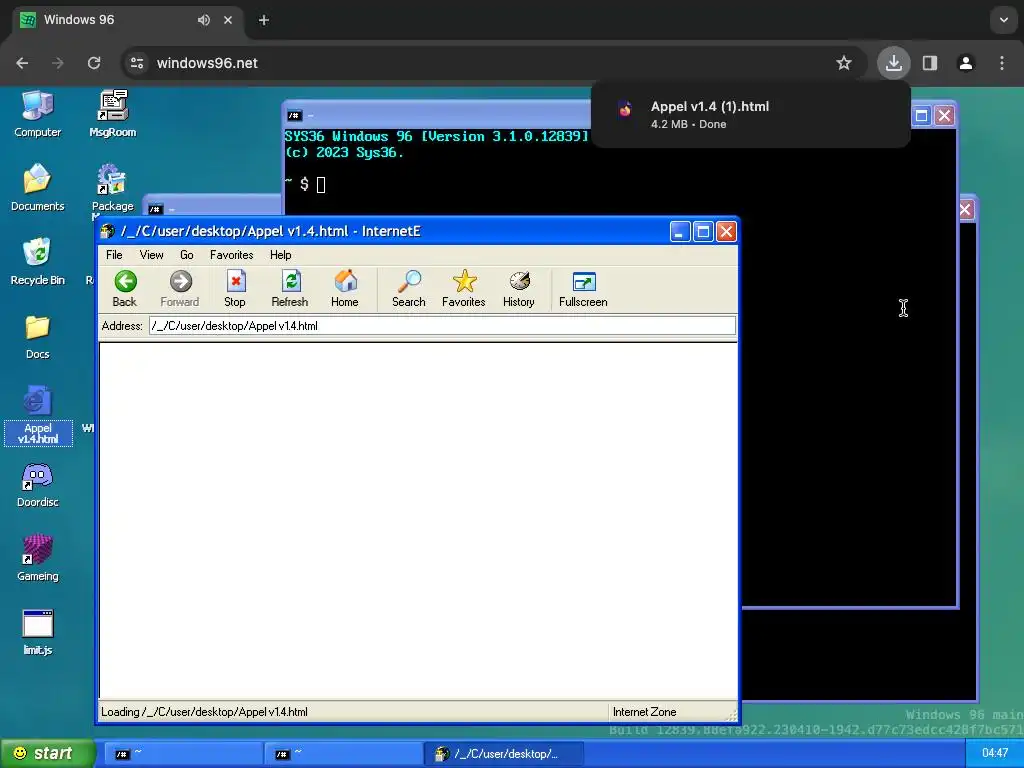
Task: Click the Loading status bar text
Action: 204,712
